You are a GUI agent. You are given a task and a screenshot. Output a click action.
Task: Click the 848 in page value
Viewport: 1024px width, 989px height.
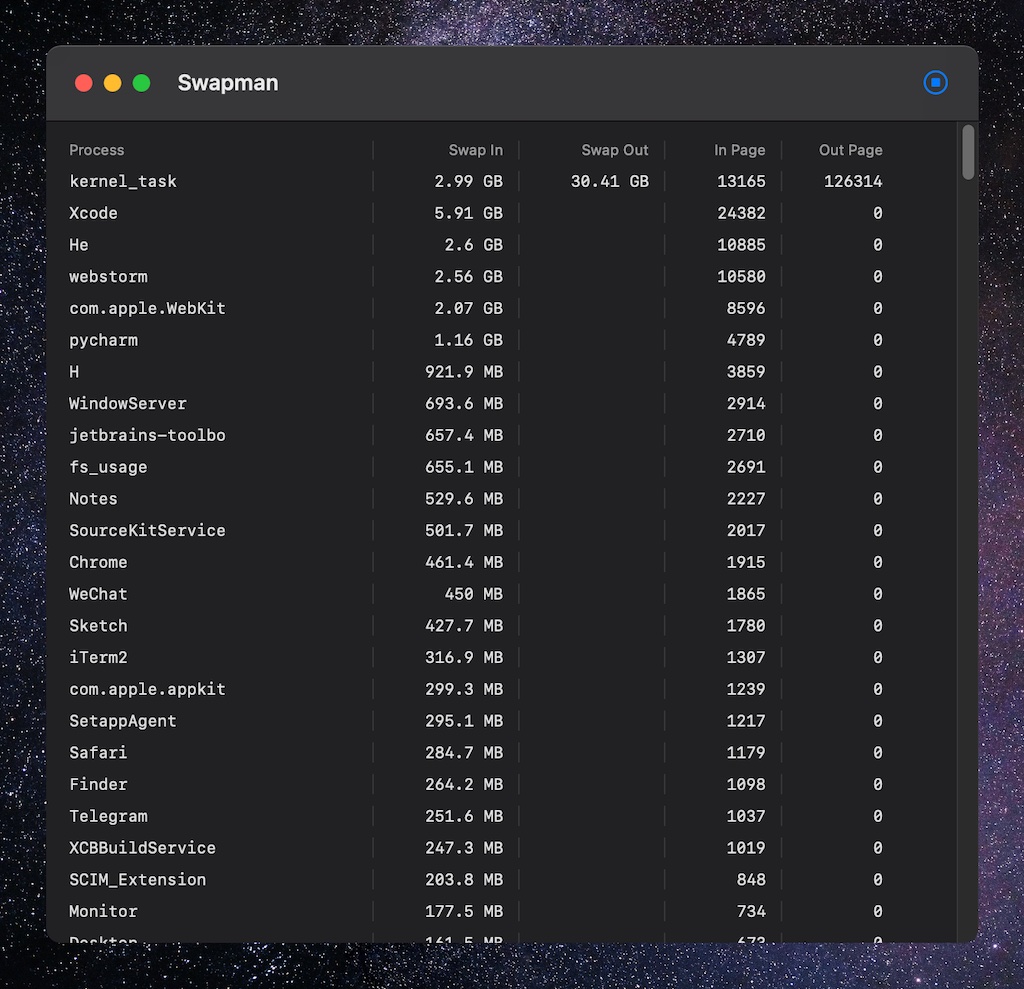pos(751,880)
